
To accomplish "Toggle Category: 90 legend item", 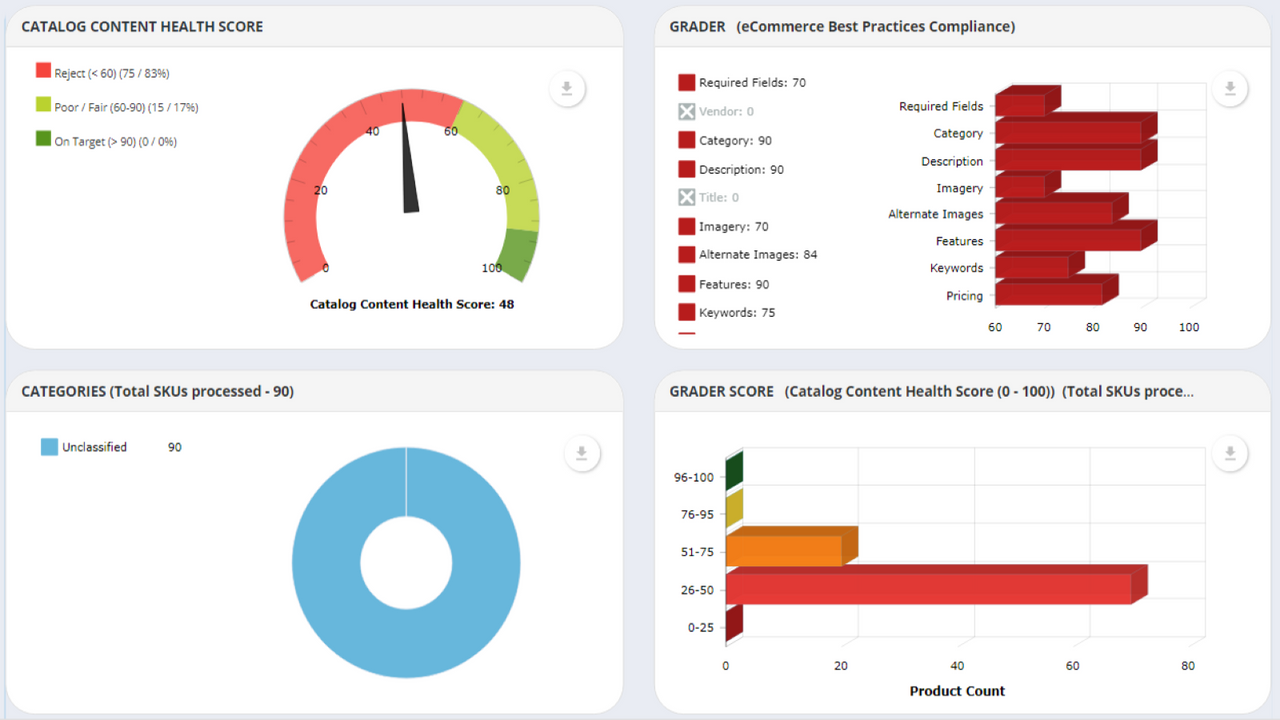I will (x=725, y=140).
